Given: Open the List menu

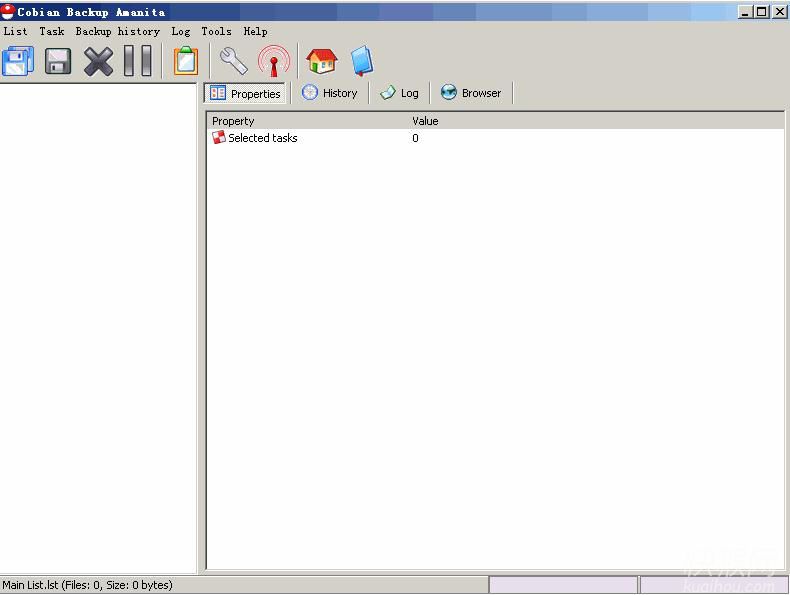Looking at the screenshot, I should tap(15, 31).
